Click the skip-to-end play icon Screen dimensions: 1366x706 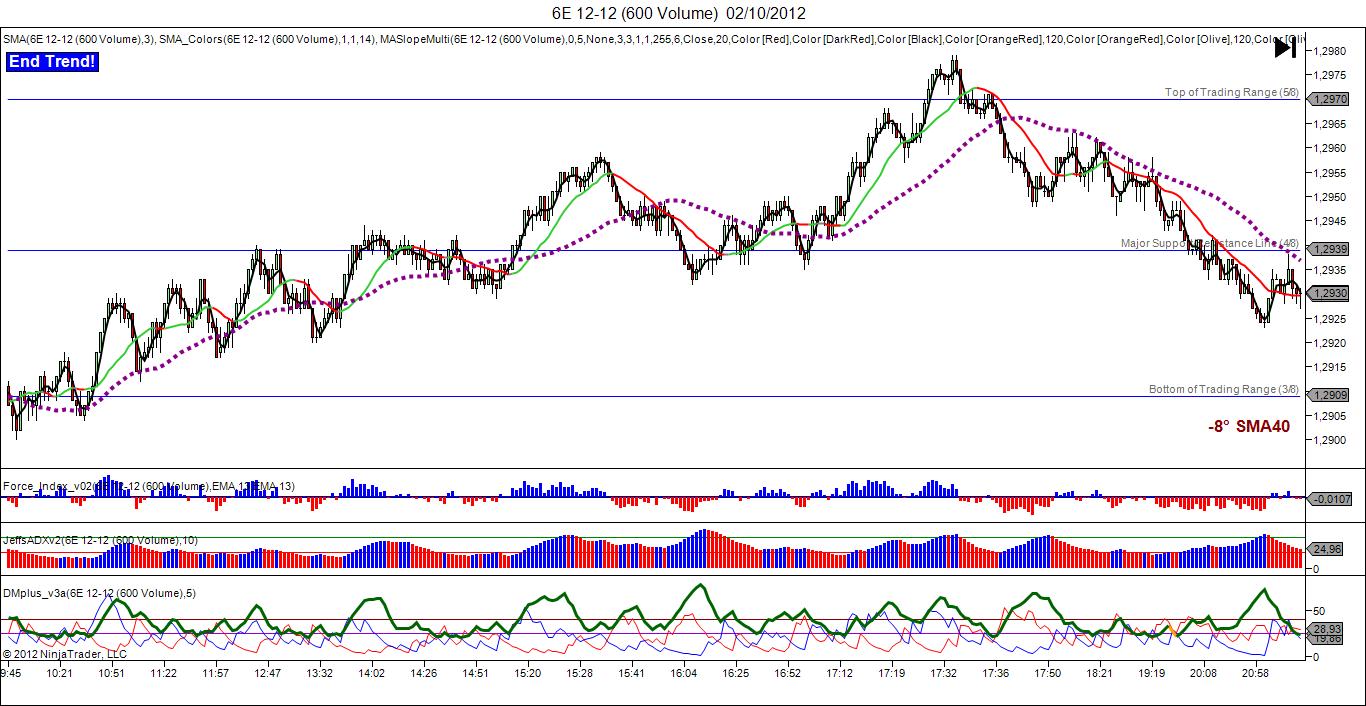(x=1285, y=48)
